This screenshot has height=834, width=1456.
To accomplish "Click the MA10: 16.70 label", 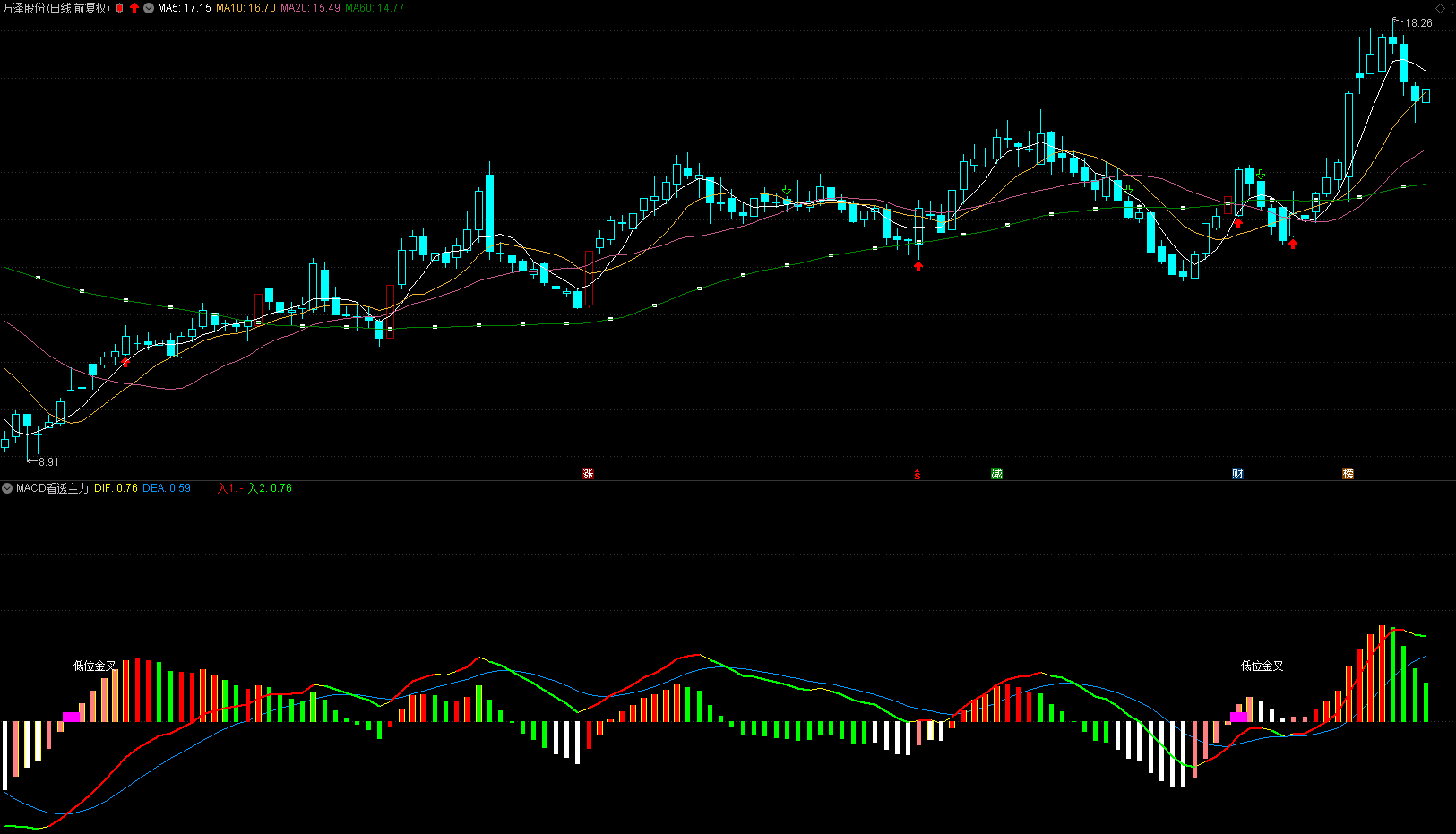I will tap(246, 8).
